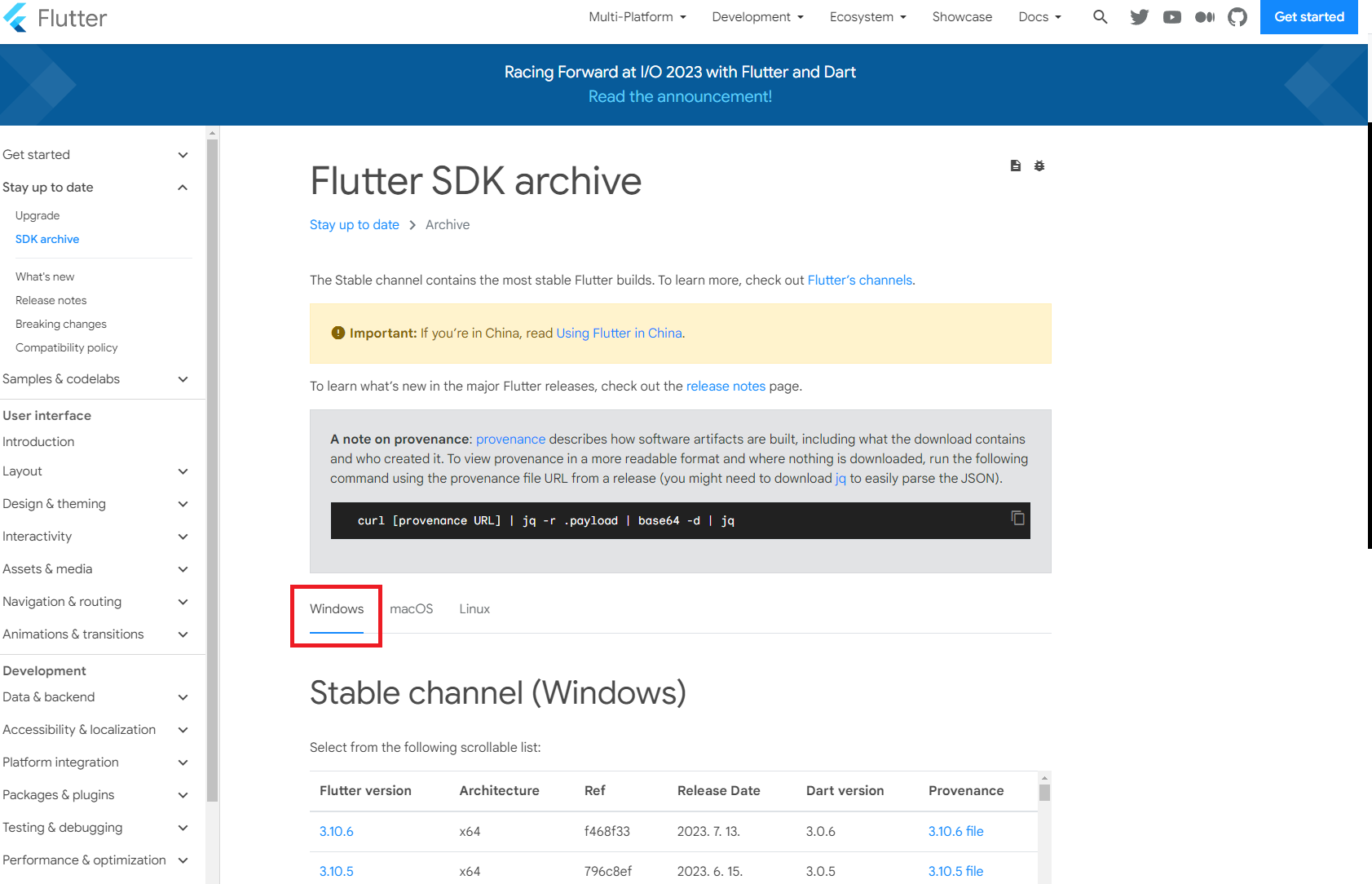
Task: Expand Samples & codelabs section
Action: coord(183,379)
